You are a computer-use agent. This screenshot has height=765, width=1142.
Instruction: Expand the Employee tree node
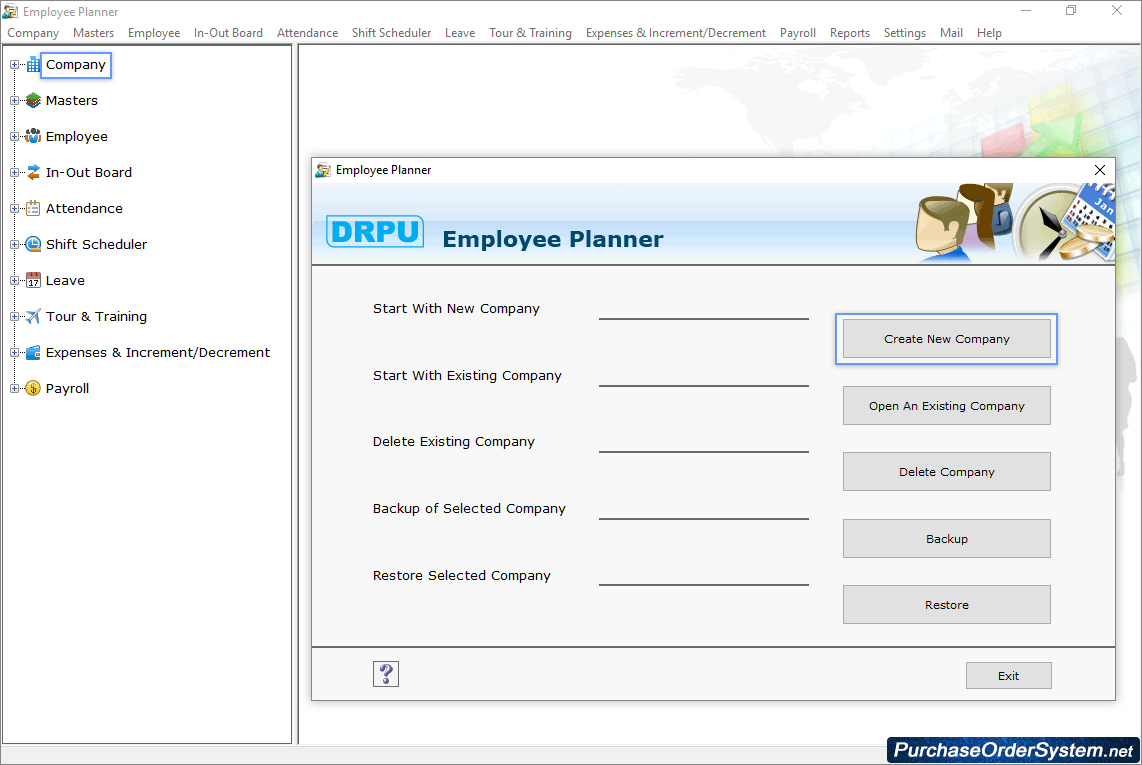15,136
